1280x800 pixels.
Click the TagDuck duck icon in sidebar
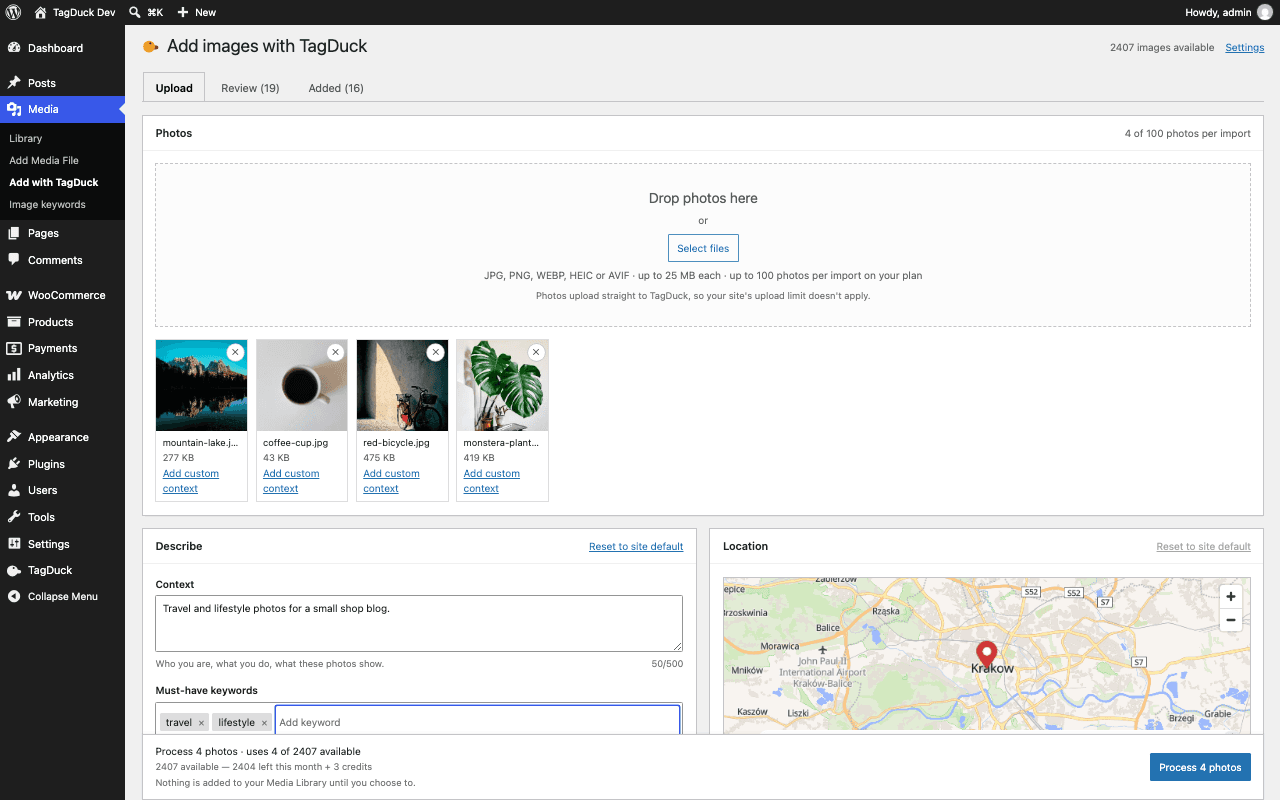click(x=14, y=570)
